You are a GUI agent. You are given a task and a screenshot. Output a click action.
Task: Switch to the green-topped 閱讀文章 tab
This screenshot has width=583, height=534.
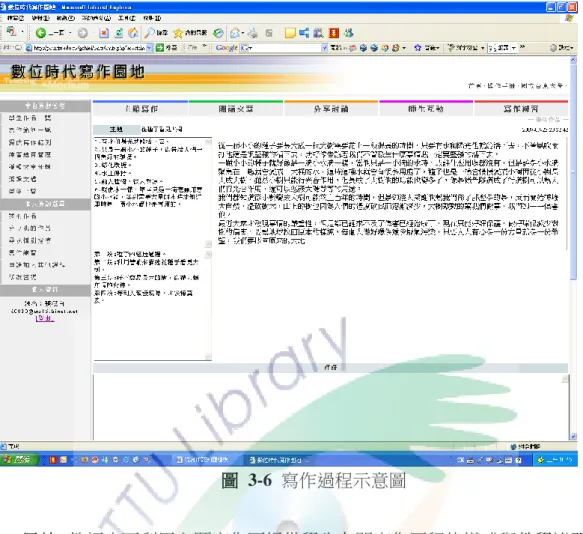coord(236,109)
